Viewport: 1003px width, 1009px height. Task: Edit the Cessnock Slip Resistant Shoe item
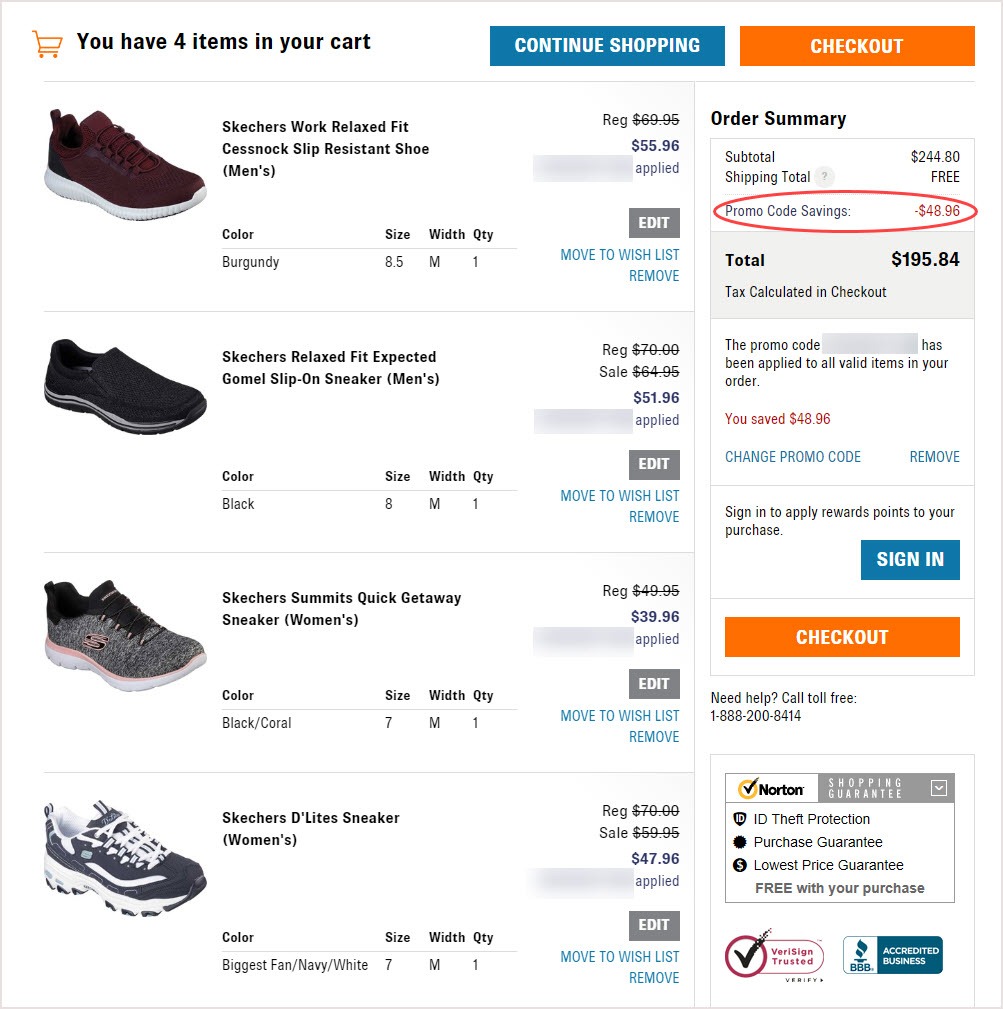pos(654,223)
